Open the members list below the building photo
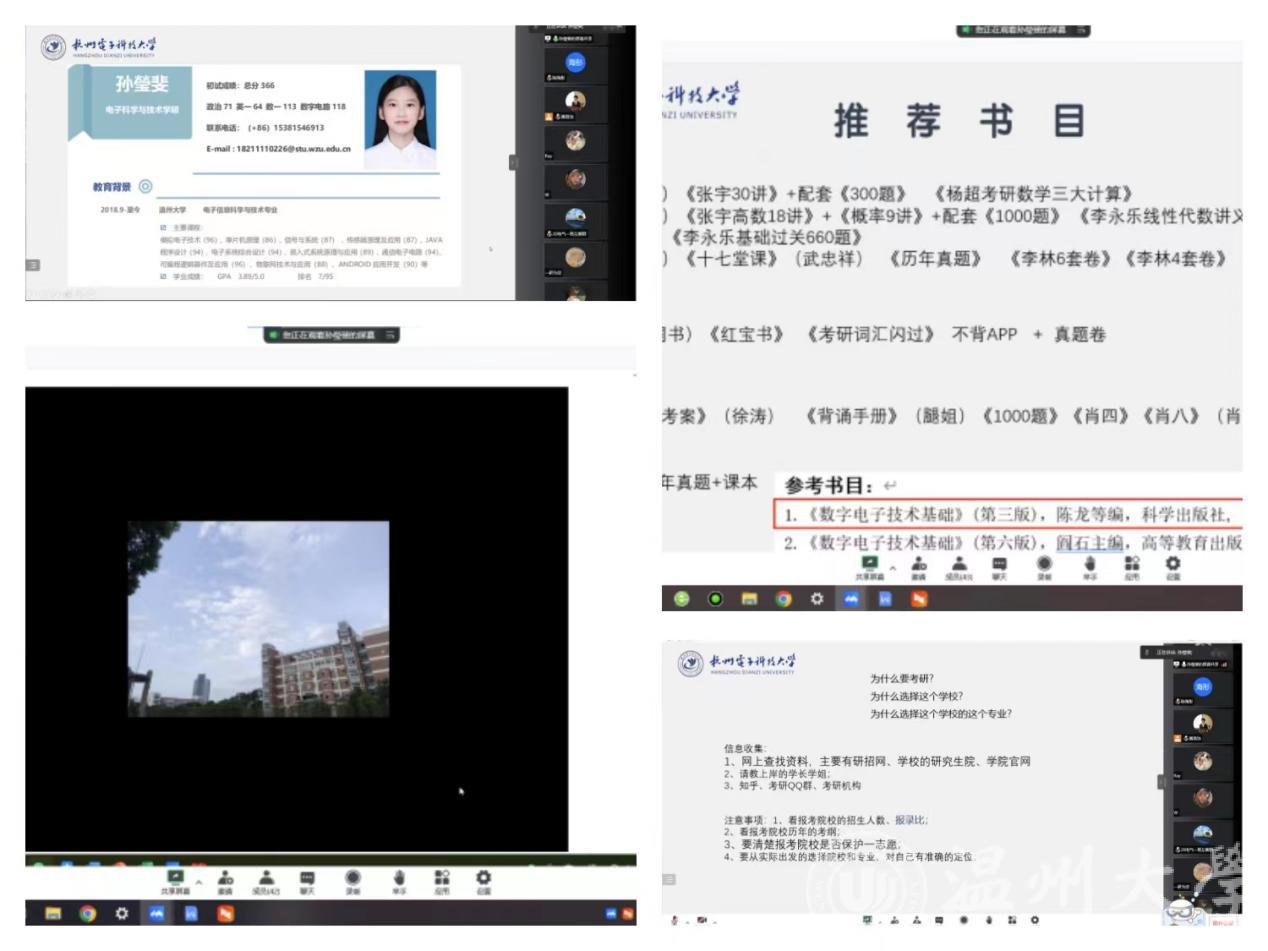Screen dimensions: 1268x951 (266, 881)
